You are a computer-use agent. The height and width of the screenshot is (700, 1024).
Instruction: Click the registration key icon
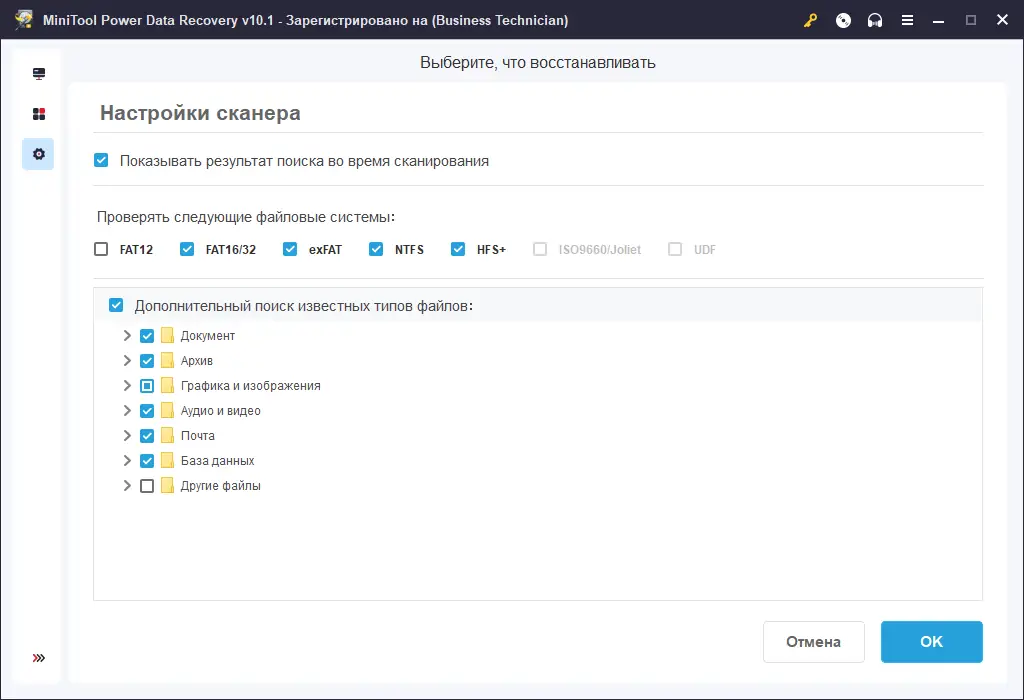(810, 20)
